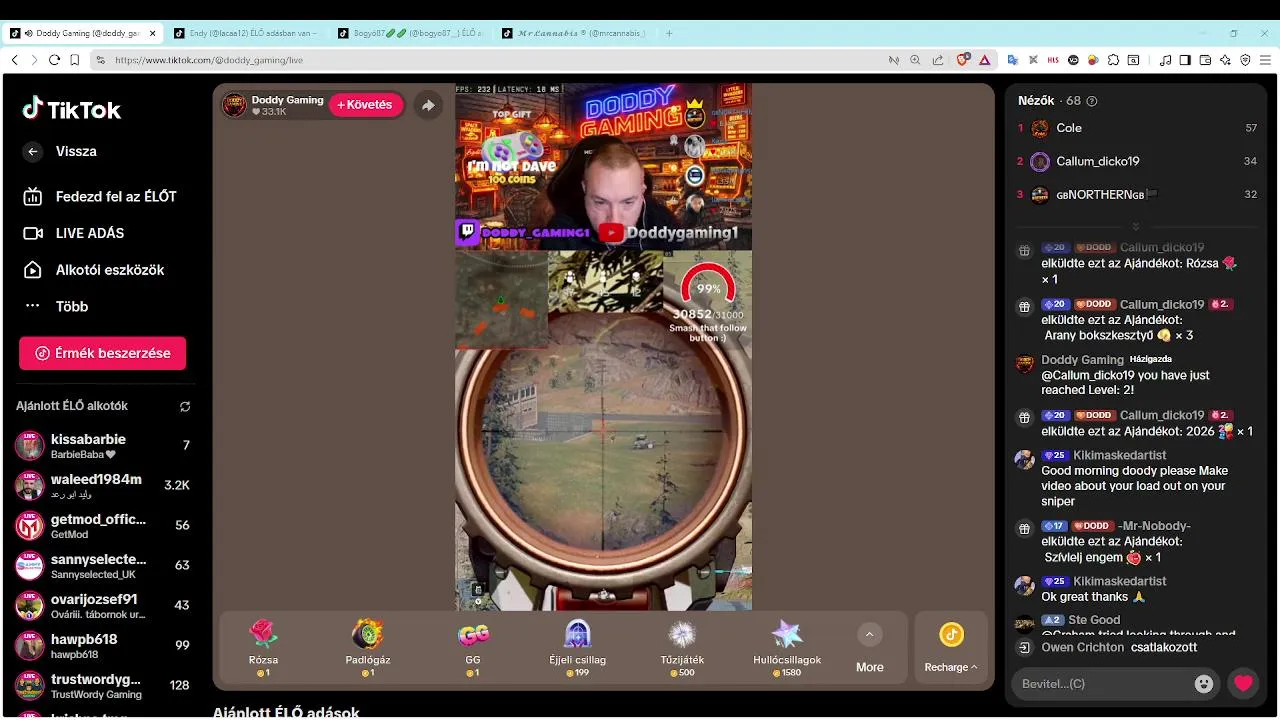Open the hawpb618 live stream

tap(102, 645)
